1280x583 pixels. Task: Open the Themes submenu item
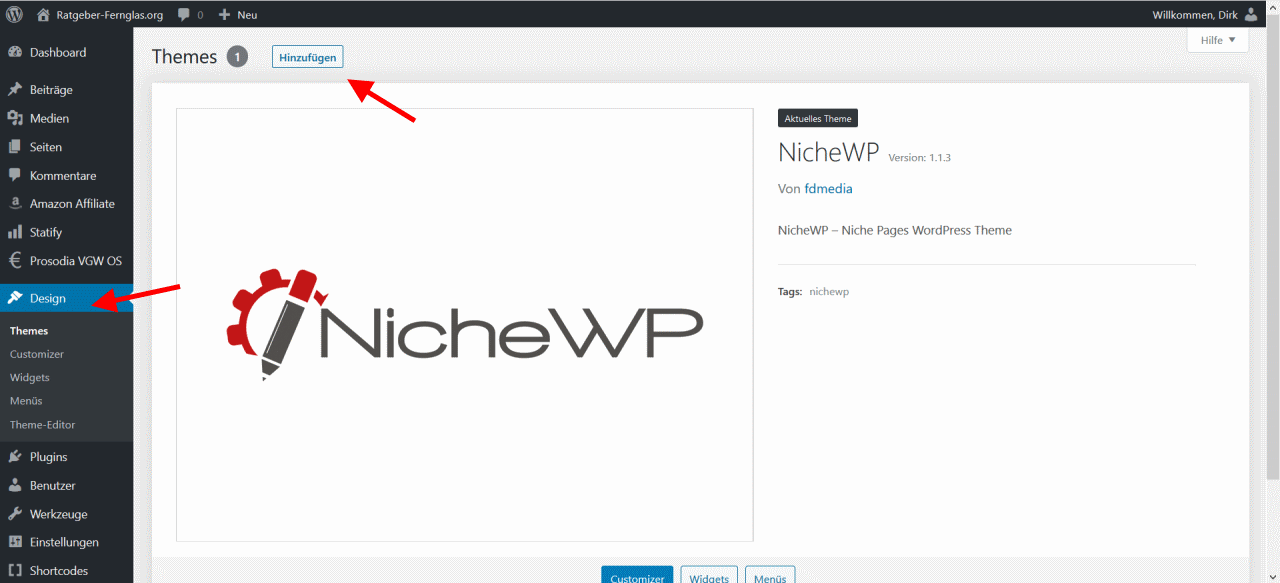click(29, 330)
